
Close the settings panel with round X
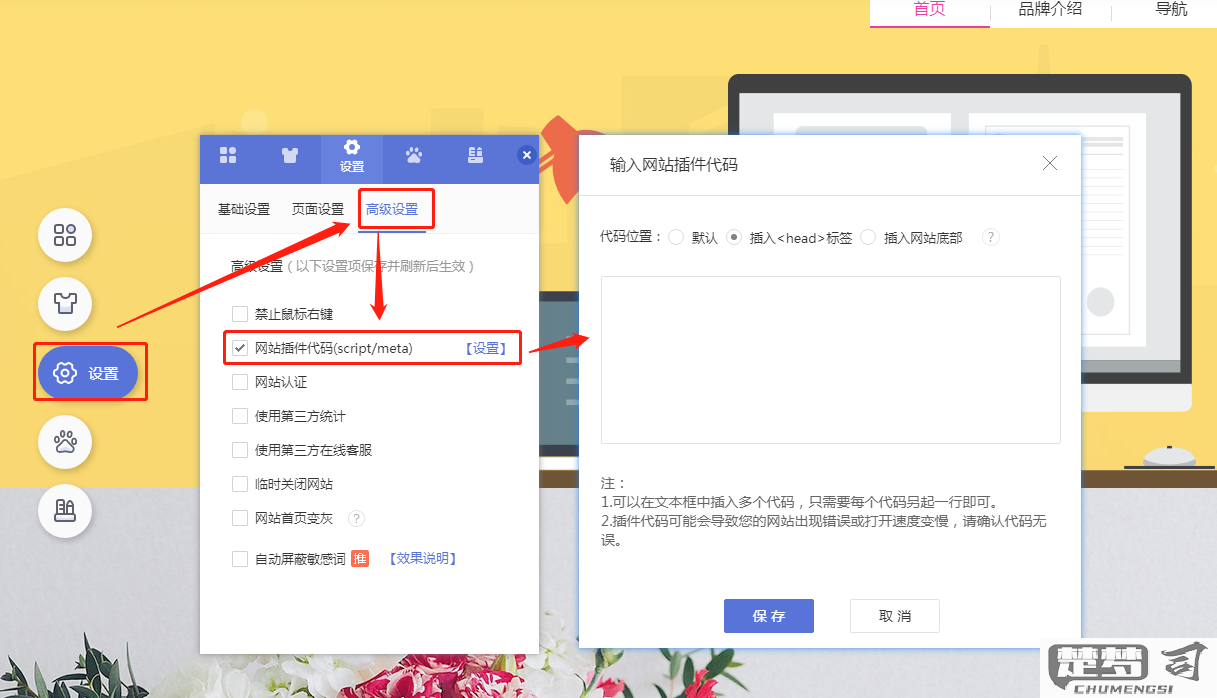(527, 155)
